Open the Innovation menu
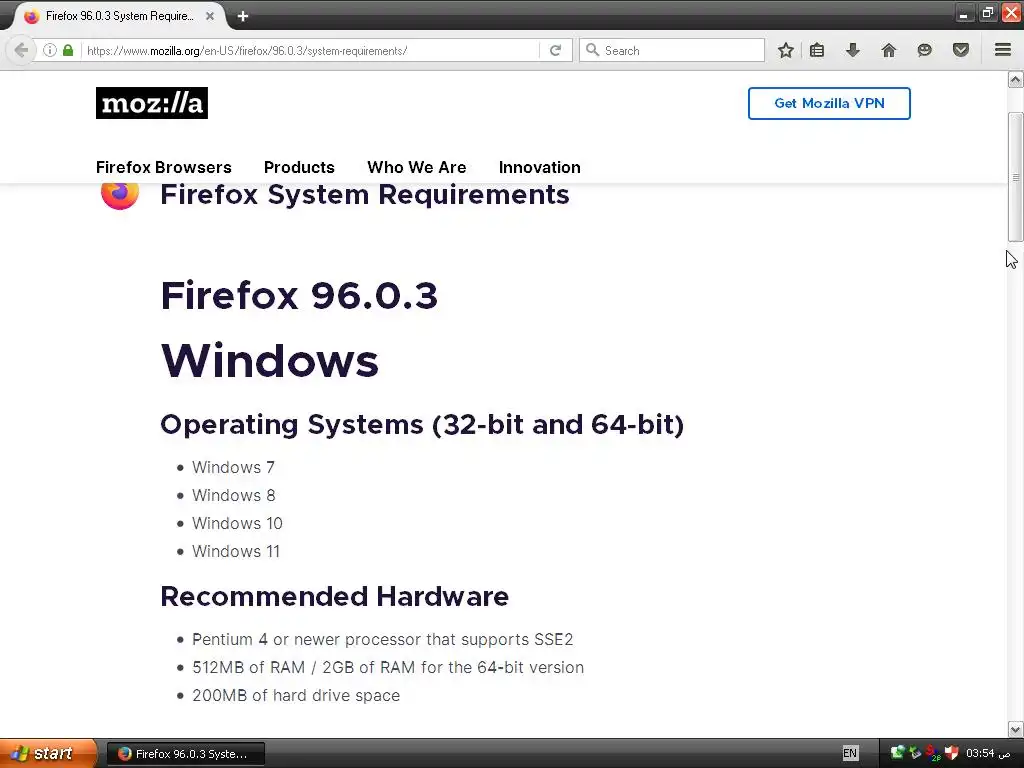The width and height of the screenshot is (1024, 768). tap(539, 167)
